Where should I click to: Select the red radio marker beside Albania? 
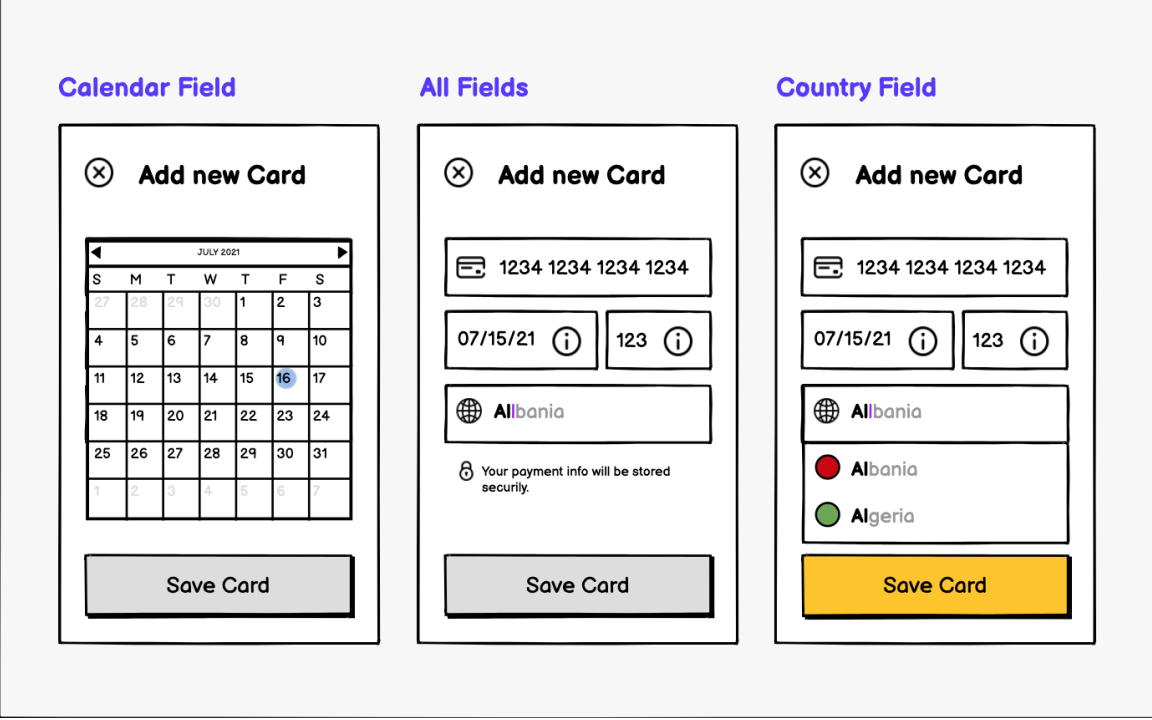[826, 467]
